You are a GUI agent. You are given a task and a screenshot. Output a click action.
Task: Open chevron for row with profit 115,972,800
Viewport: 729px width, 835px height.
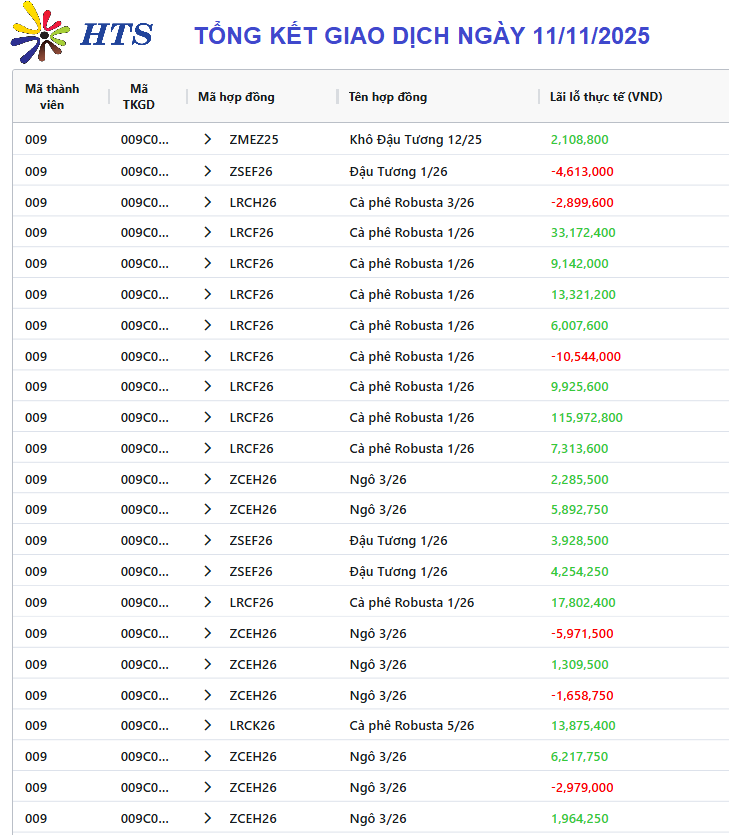point(207,418)
